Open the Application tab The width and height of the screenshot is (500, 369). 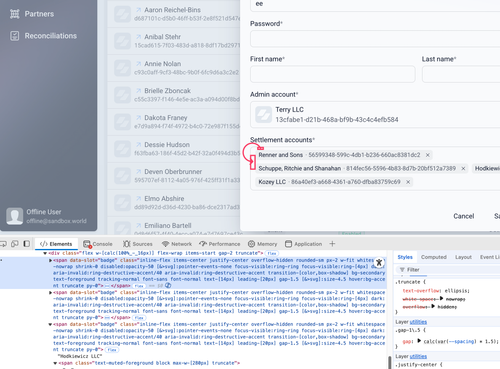point(304,244)
